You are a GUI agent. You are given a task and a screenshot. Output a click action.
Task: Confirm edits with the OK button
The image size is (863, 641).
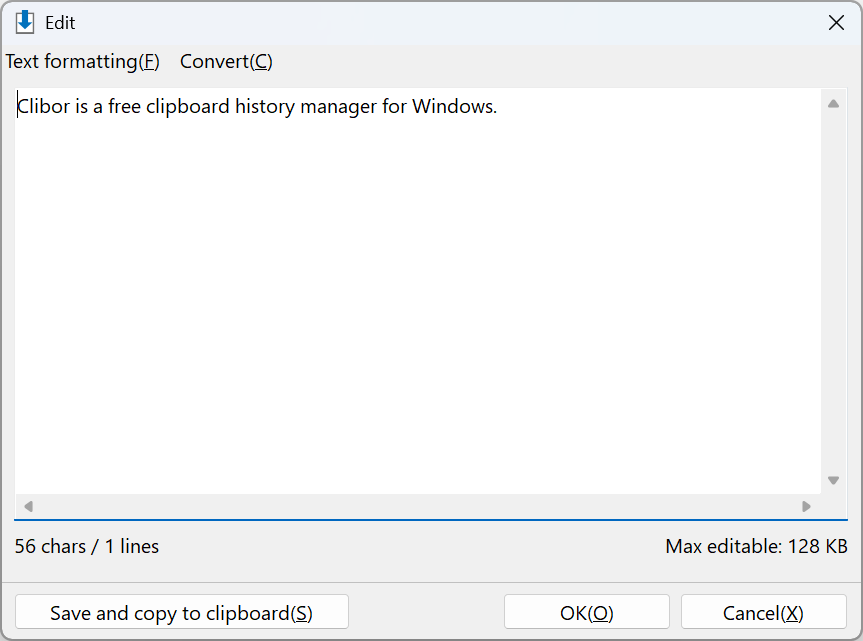(x=587, y=612)
